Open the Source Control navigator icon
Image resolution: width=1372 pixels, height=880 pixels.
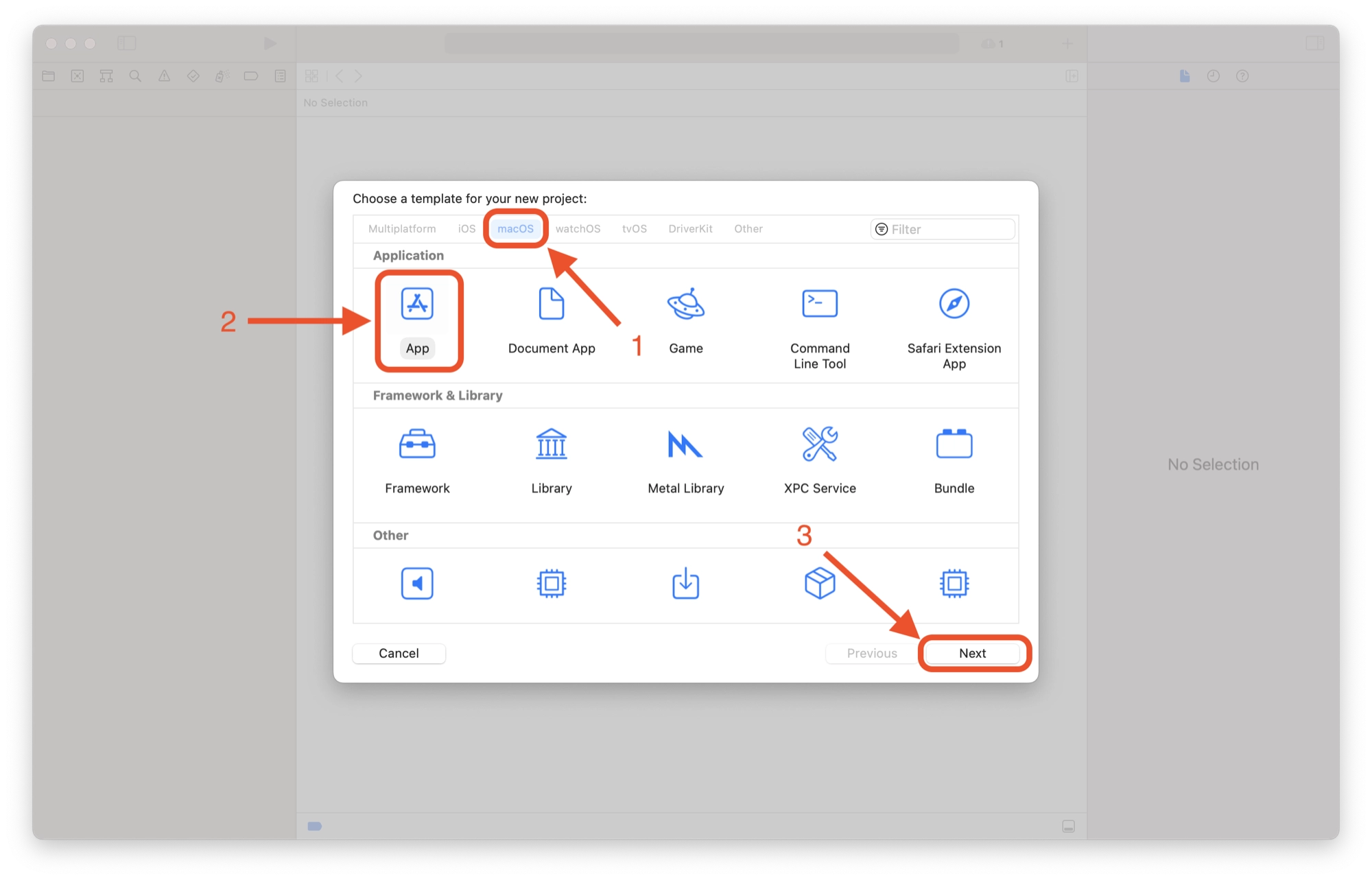pos(78,76)
